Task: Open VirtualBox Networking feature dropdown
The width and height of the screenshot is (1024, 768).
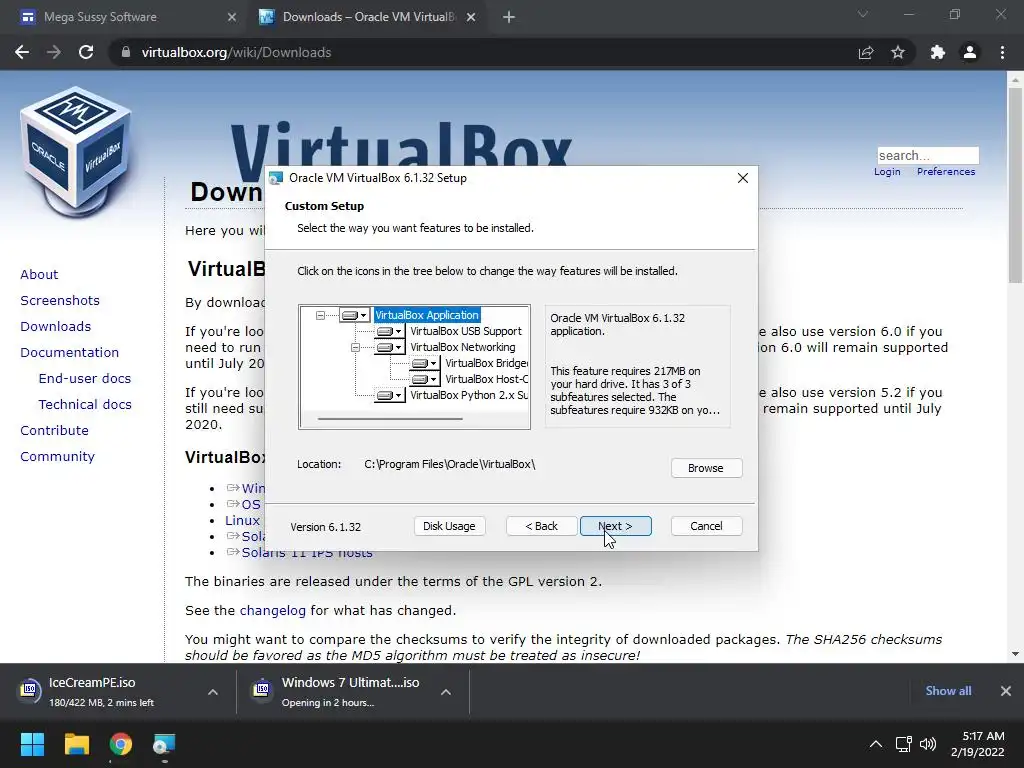Action: click(x=390, y=347)
